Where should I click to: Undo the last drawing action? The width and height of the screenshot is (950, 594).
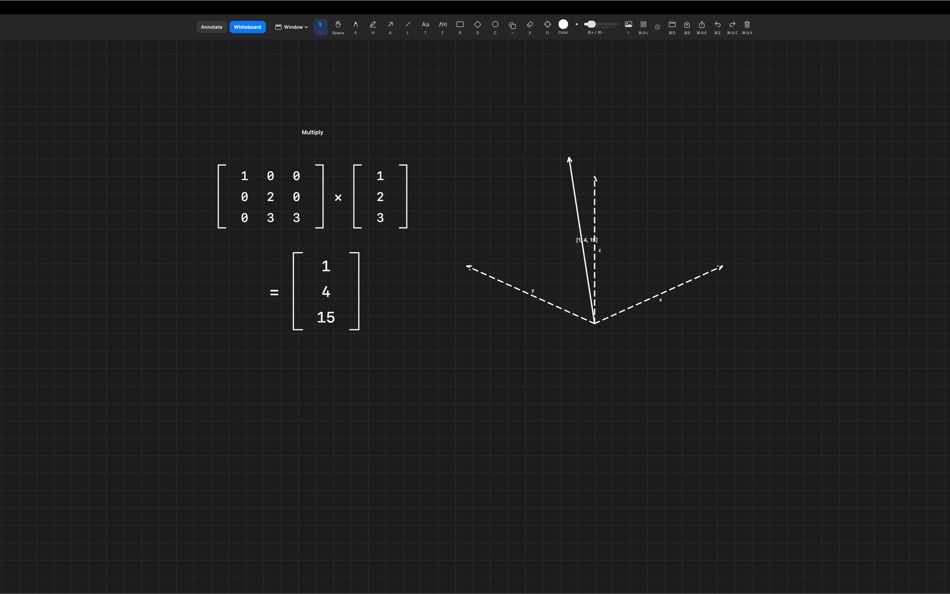pos(717,23)
